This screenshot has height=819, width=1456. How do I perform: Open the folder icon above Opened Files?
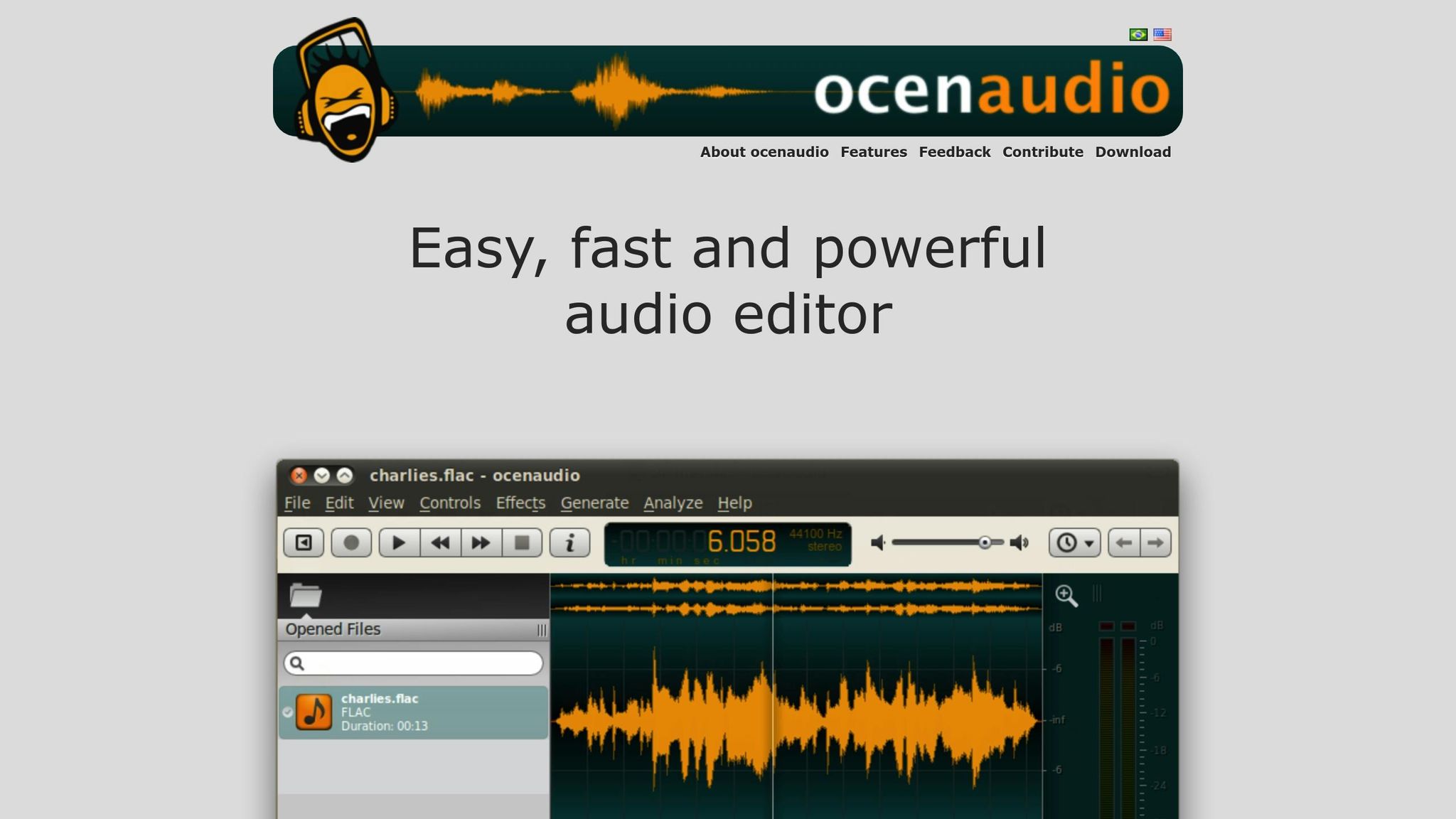(306, 595)
